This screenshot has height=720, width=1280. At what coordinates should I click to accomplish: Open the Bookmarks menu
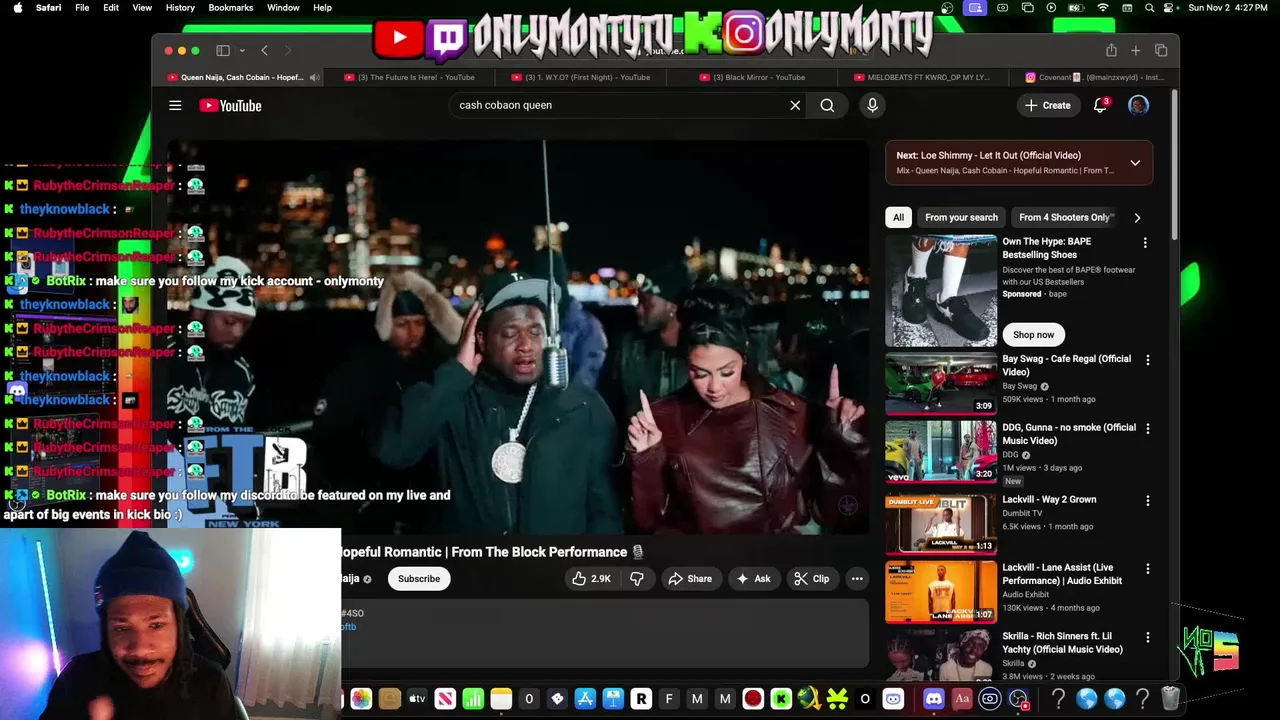231,7
